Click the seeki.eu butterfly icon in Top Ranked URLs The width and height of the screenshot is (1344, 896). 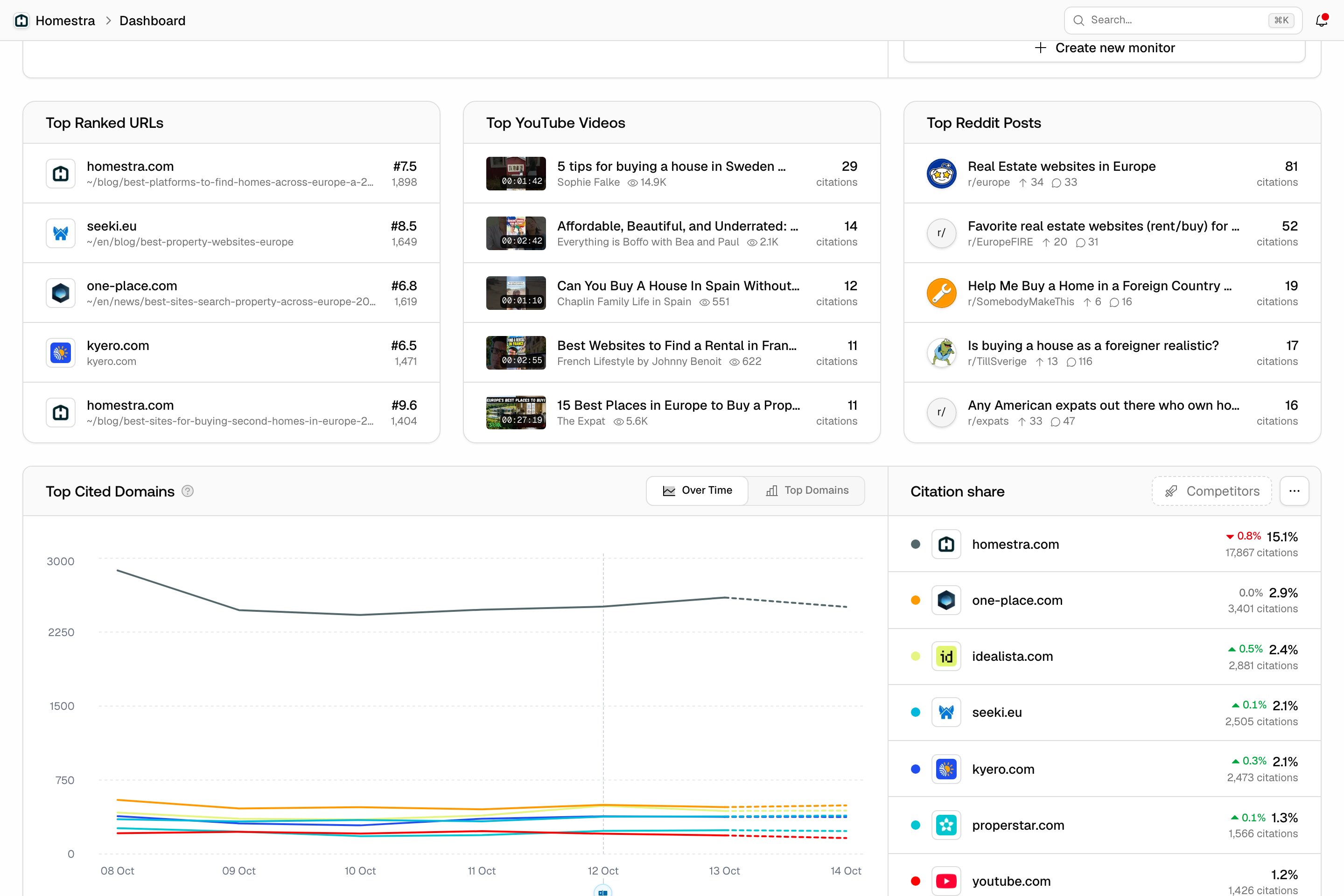click(x=61, y=233)
